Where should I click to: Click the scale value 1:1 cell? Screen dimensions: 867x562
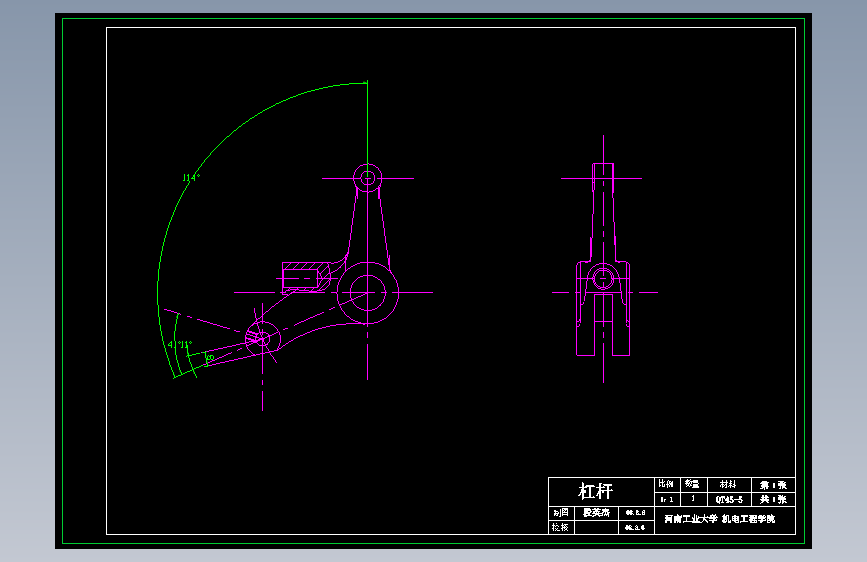(666, 499)
